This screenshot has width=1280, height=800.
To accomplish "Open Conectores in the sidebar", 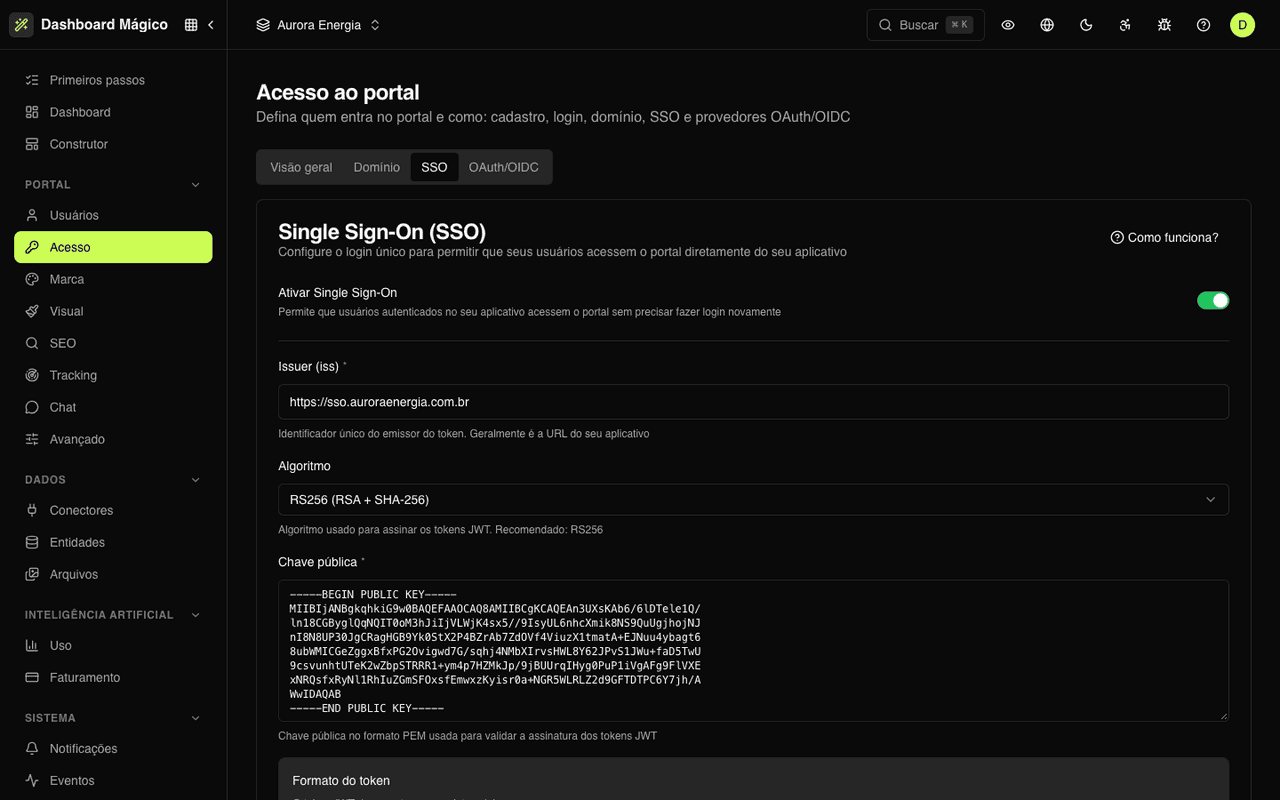I will coord(113,510).
